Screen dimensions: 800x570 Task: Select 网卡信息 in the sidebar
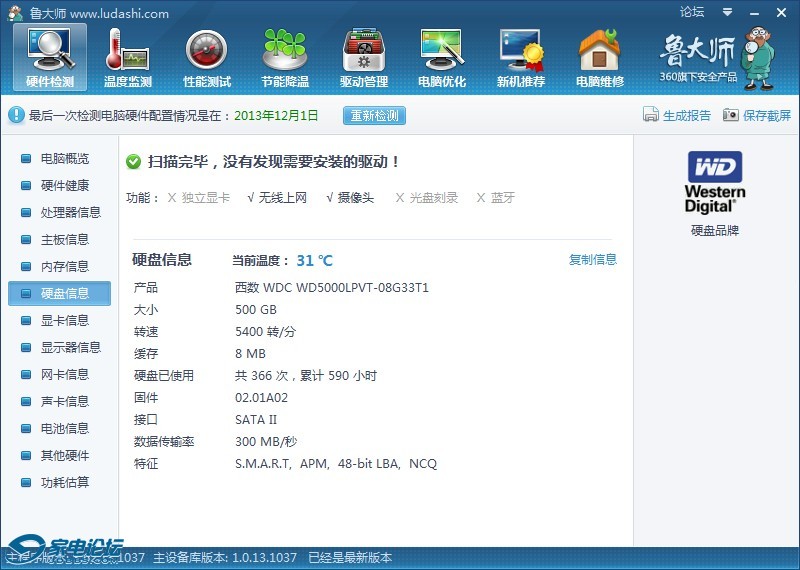pos(59,375)
